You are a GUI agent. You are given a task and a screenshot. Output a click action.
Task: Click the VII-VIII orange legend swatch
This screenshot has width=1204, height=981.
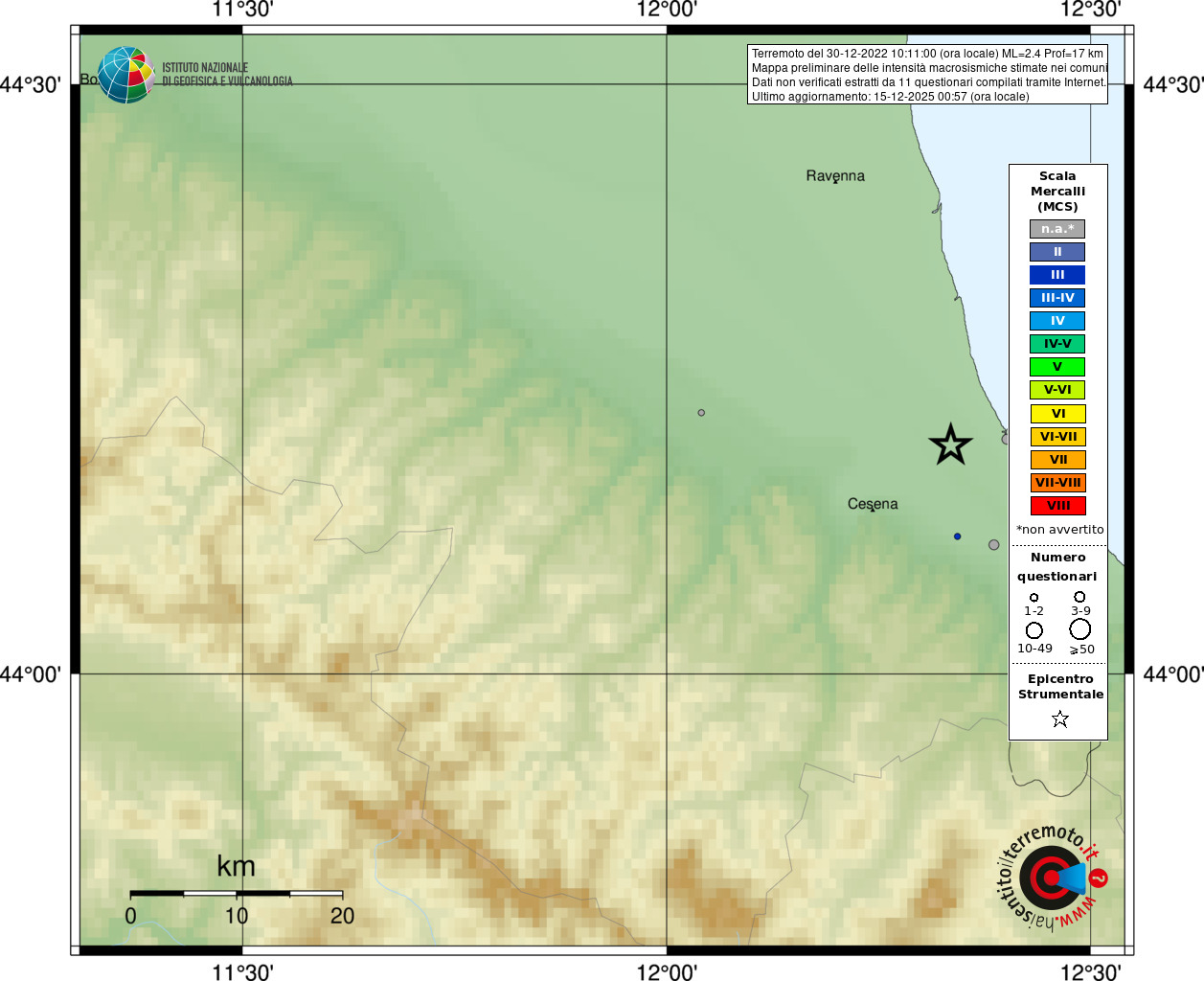[x=1057, y=483]
